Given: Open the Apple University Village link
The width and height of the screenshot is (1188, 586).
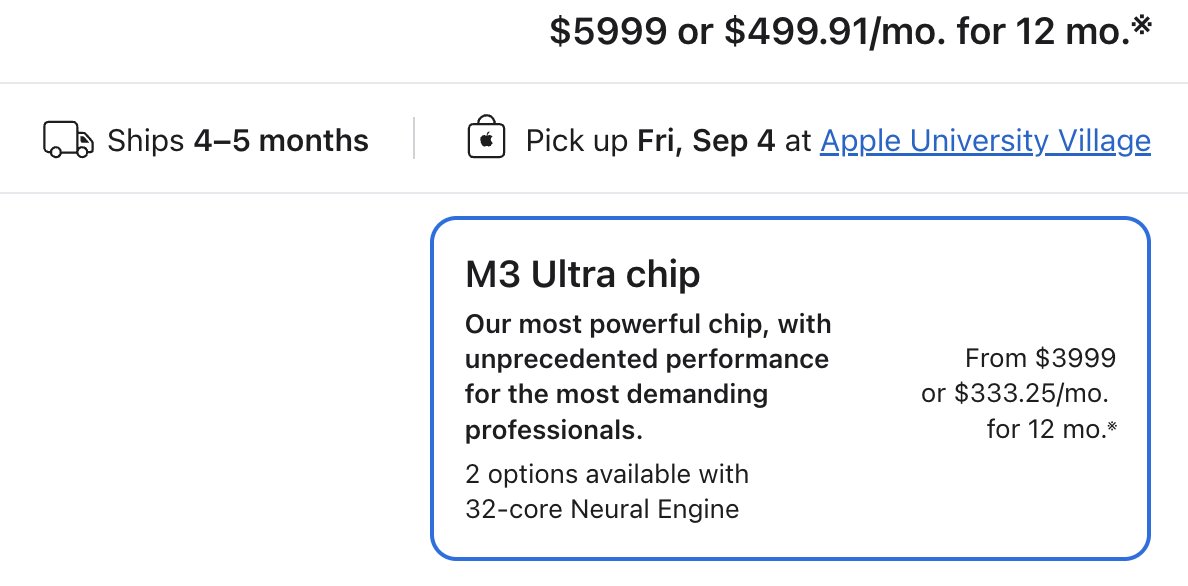Looking at the screenshot, I should coord(985,141).
